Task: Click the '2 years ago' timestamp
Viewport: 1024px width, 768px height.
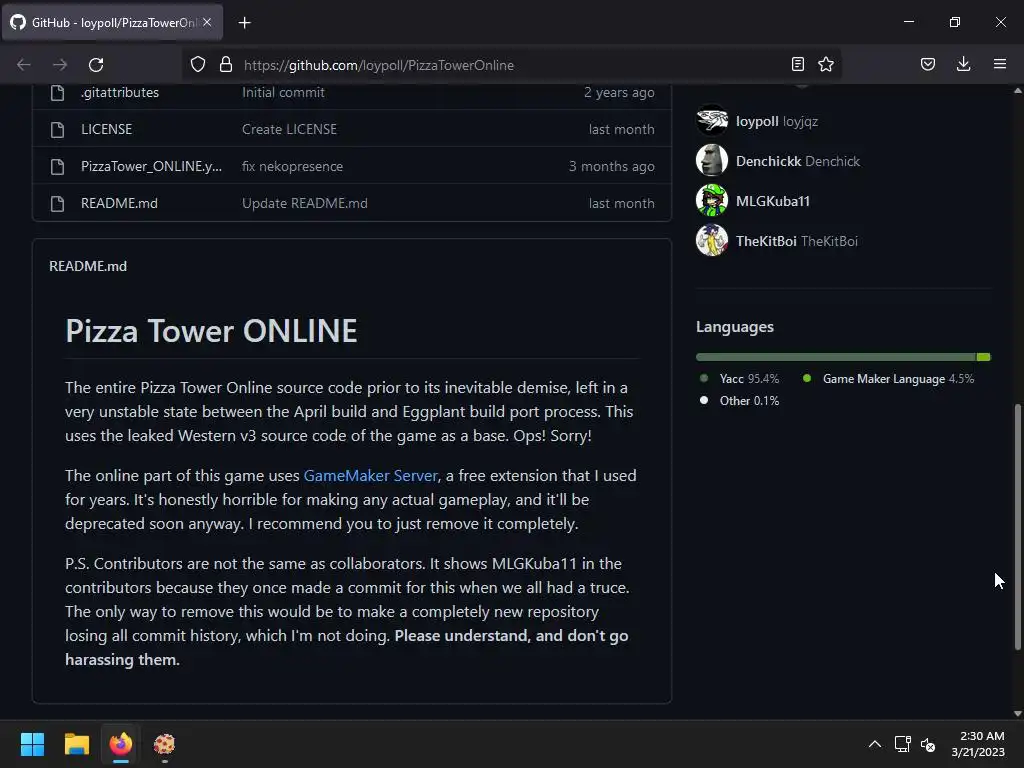Action: 618,92
